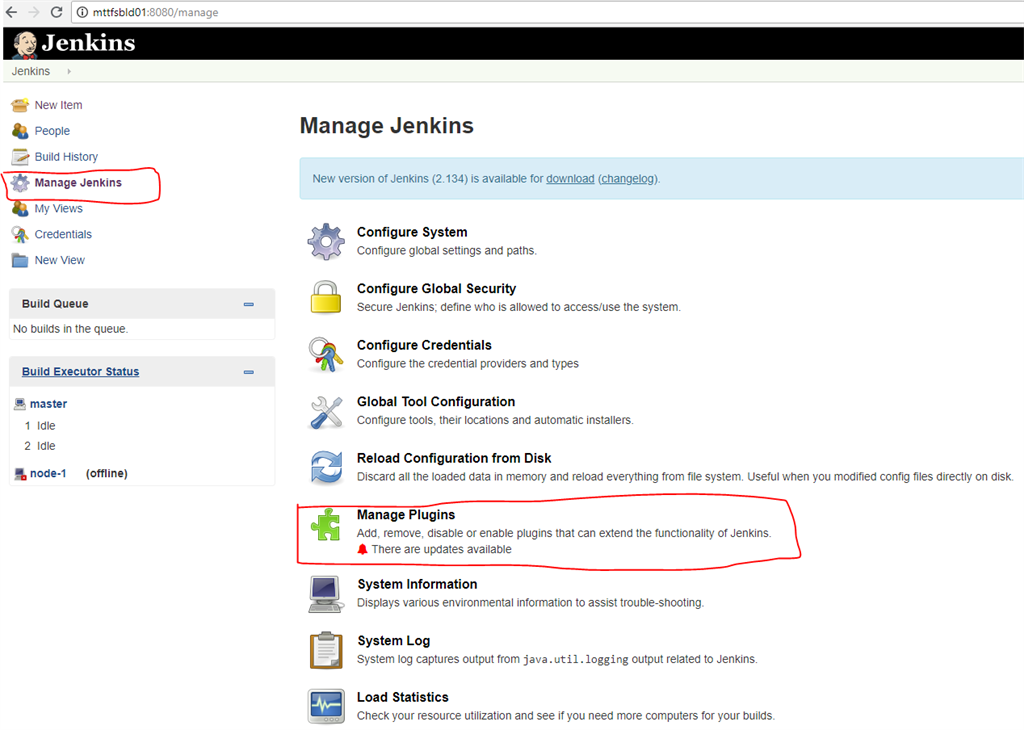This screenshot has width=1024, height=730.
Task: Click the Reload Configuration refresh arrows icon
Action: coord(326,468)
